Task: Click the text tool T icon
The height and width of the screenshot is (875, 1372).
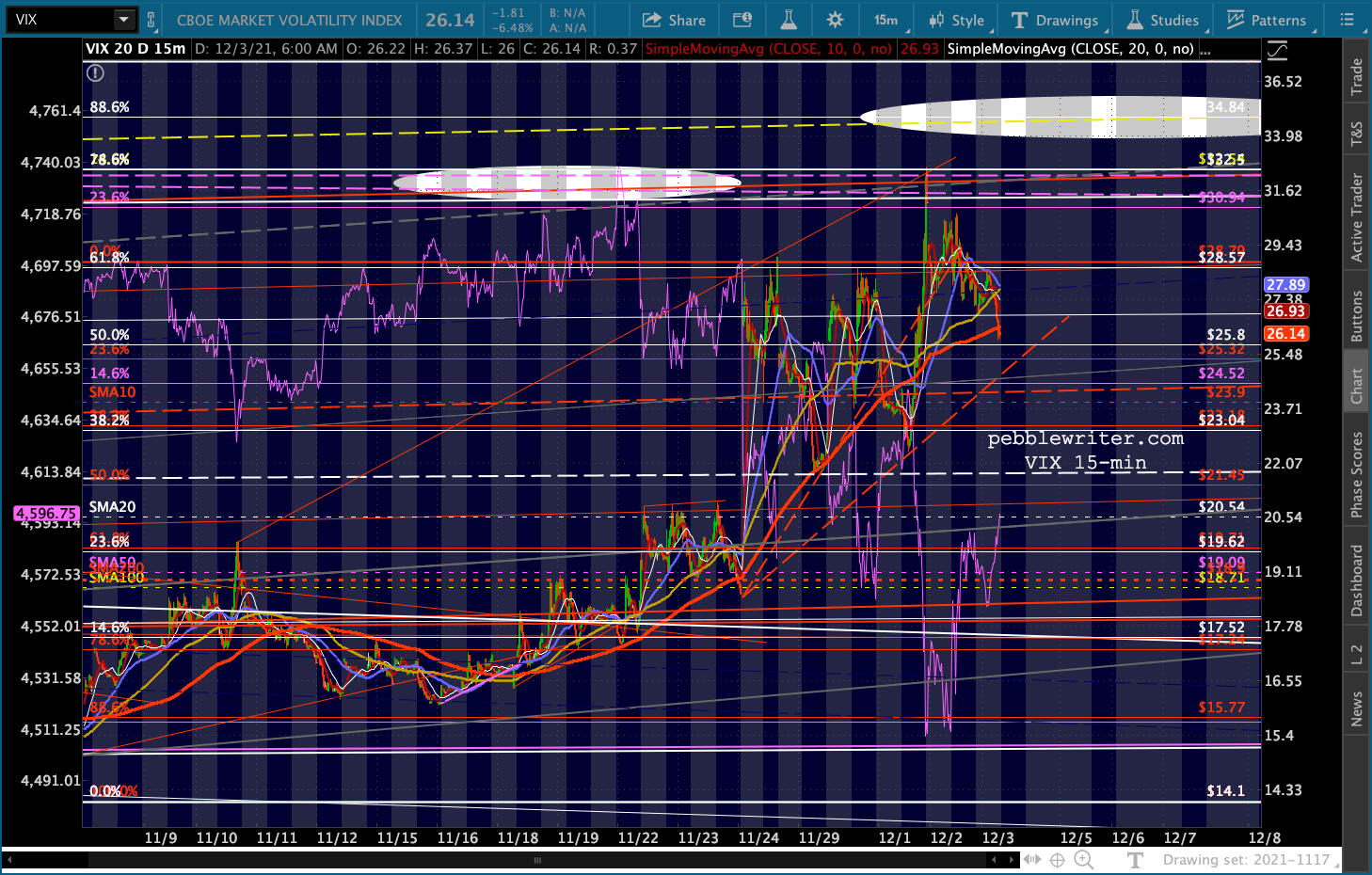Action: pyautogui.click(x=1136, y=859)
